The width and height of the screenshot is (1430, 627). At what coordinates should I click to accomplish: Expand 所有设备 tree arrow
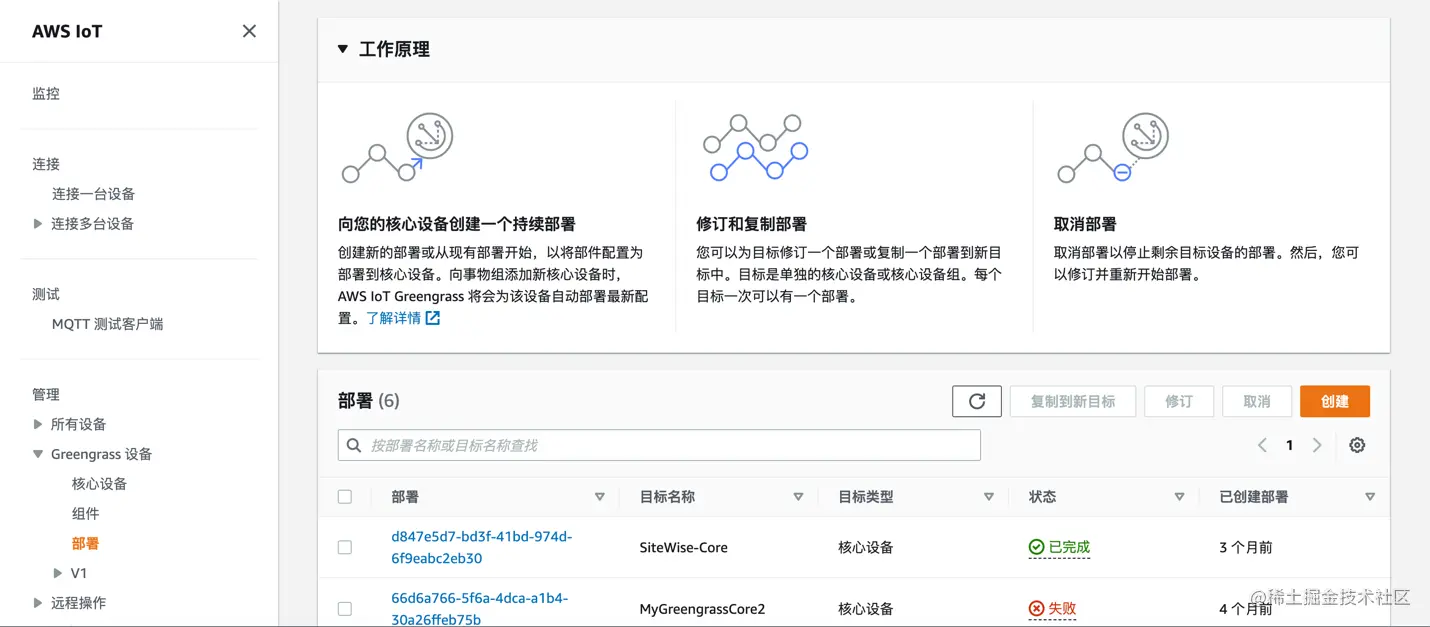coord(38,424)
